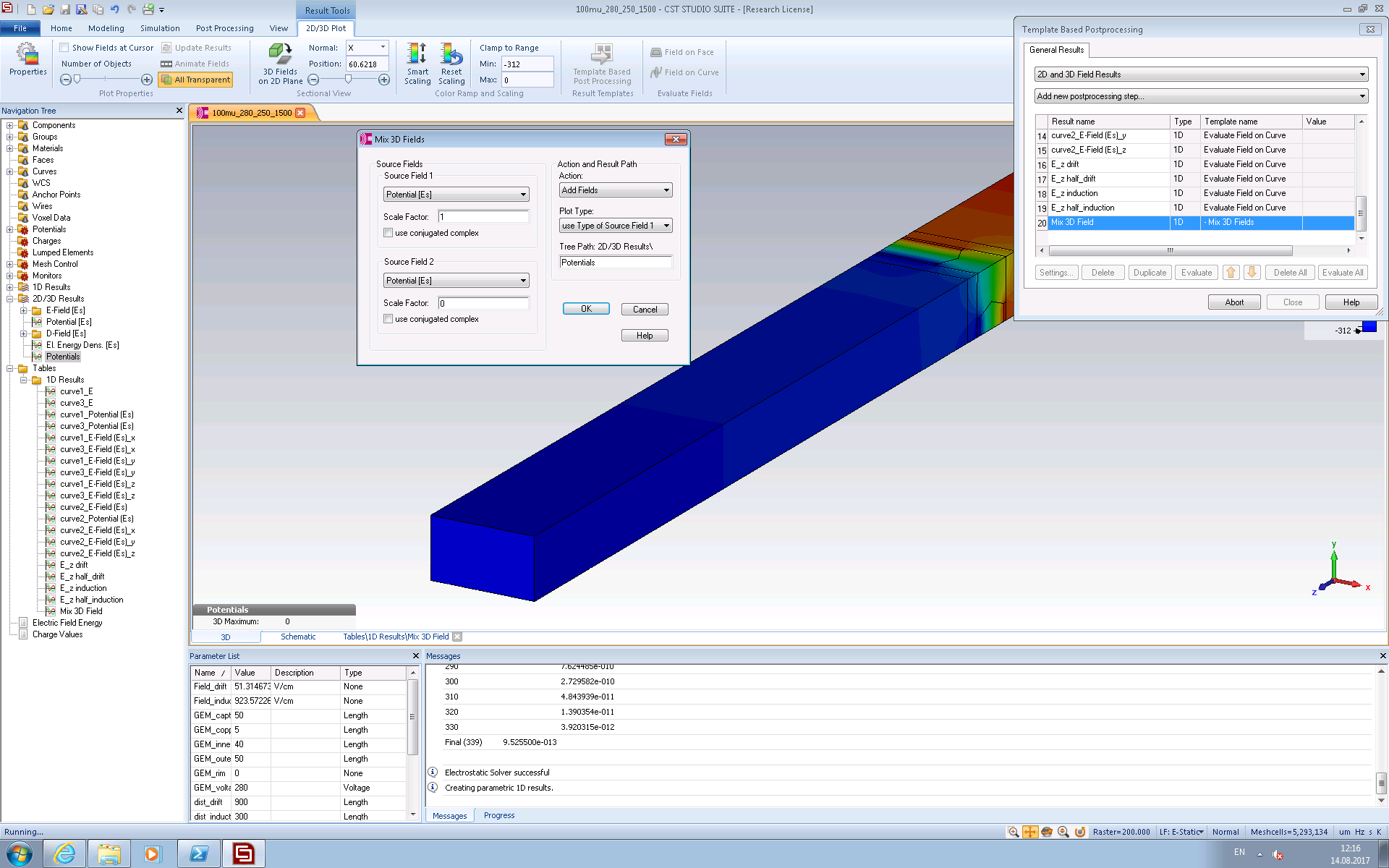Open Plot Type dropdown
Image resolution: width=1389 pixels, height=868 pixels.
[616, 226]
